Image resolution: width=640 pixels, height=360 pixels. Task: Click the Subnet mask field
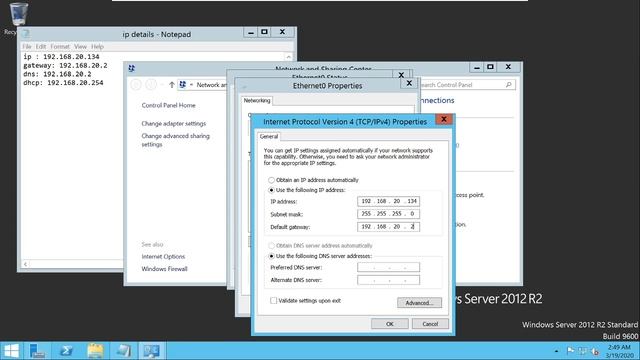click(388, 214)
